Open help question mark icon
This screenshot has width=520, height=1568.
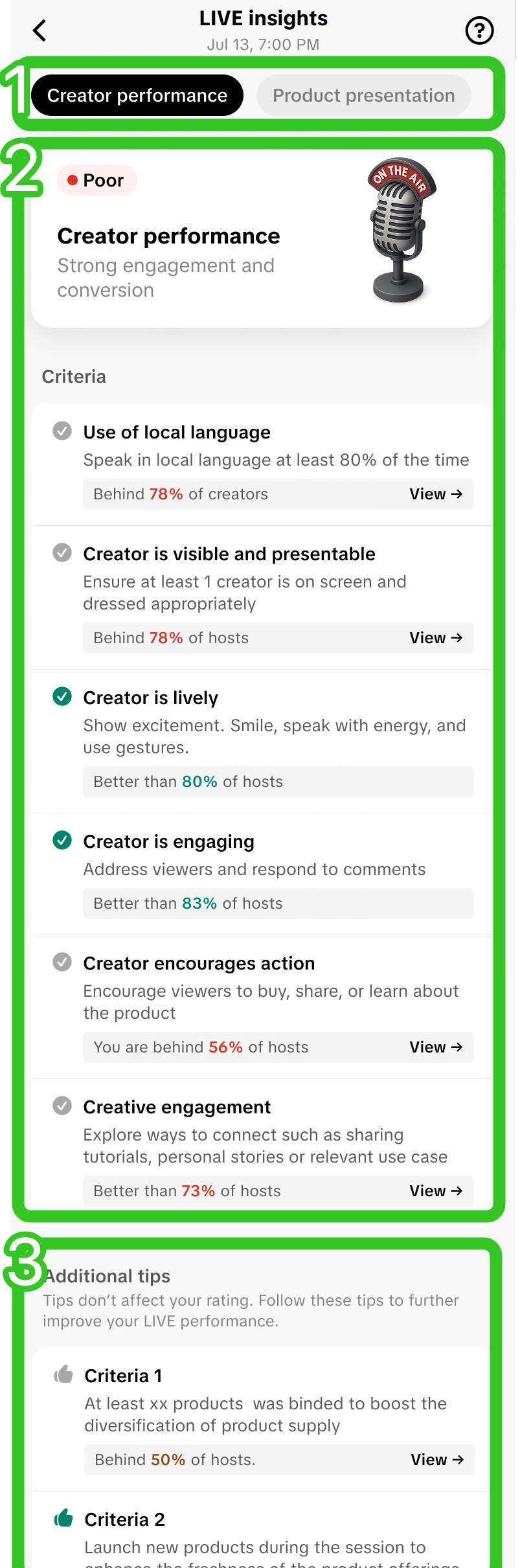coord(479,30)
